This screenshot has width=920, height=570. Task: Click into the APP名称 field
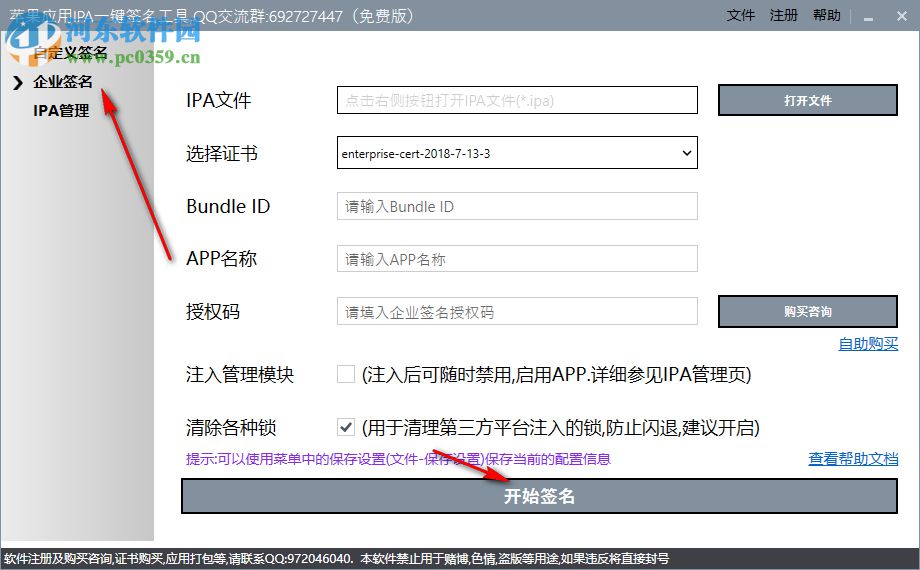tap(517, 259)
